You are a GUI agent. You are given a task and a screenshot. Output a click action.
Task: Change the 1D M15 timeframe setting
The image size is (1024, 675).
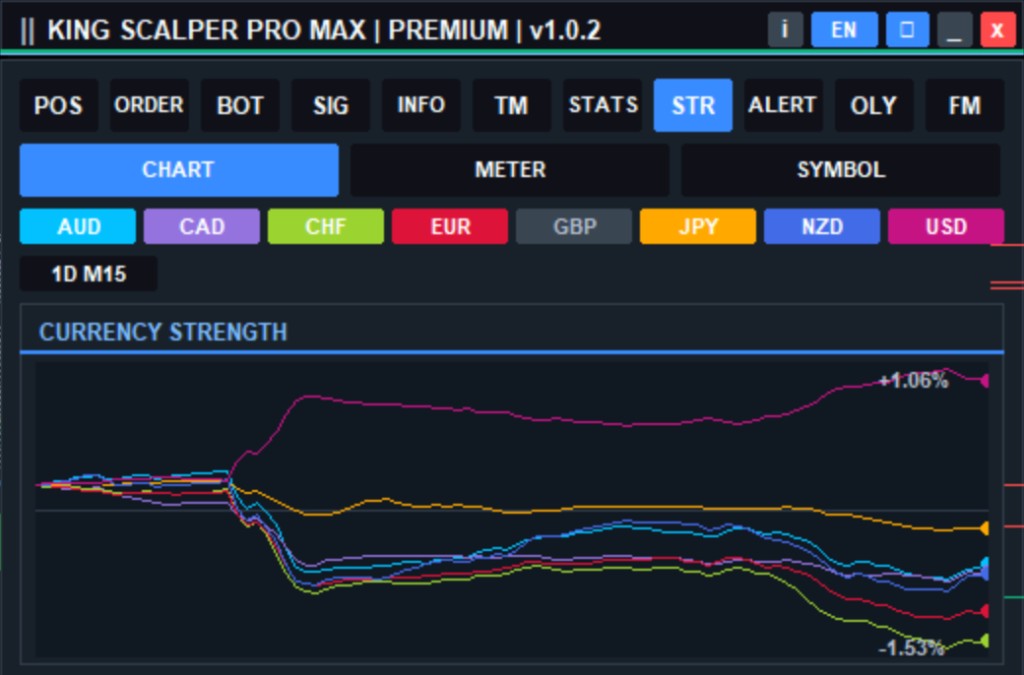(88, 274)
